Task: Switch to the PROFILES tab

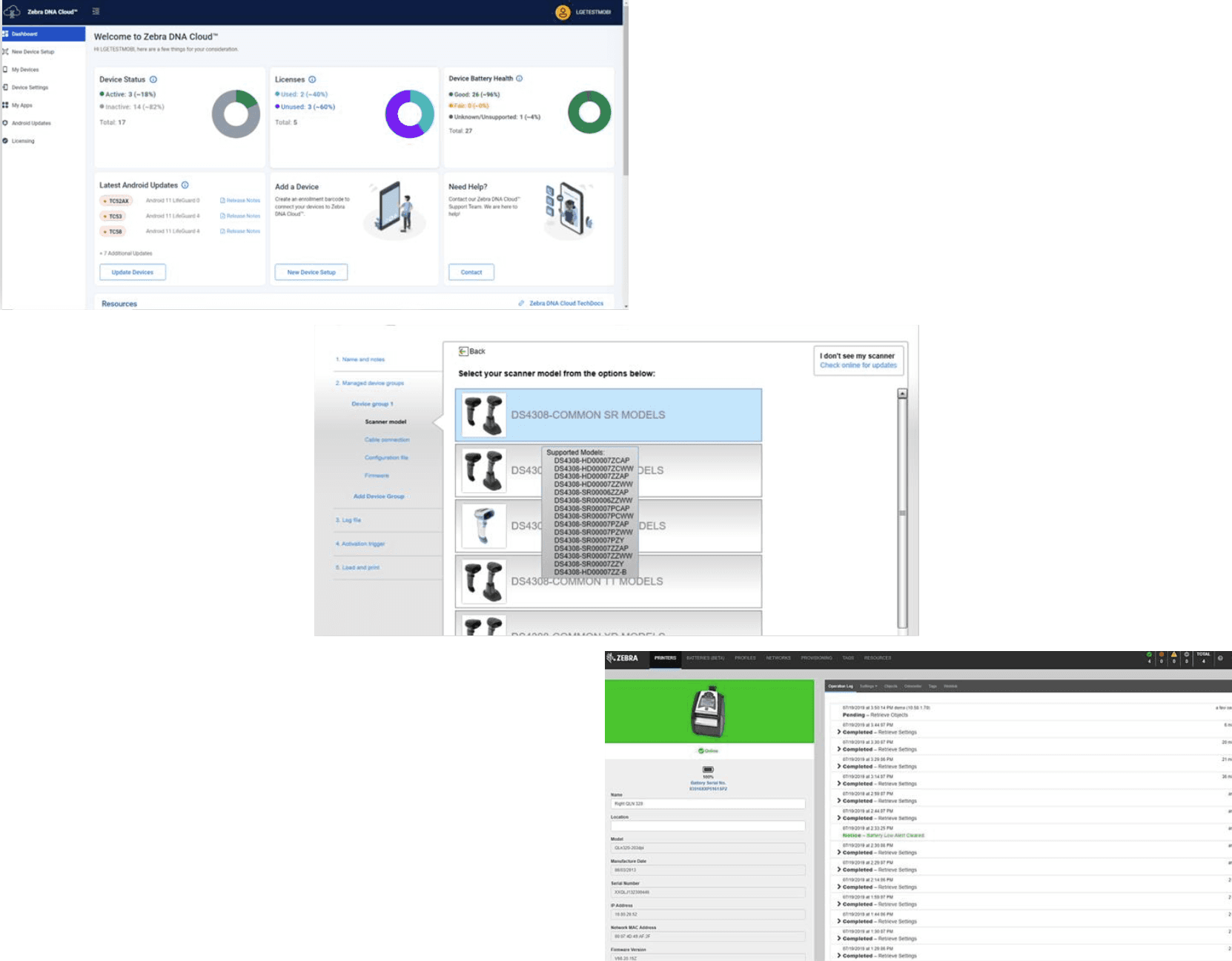Action: [x=745, y=658]
